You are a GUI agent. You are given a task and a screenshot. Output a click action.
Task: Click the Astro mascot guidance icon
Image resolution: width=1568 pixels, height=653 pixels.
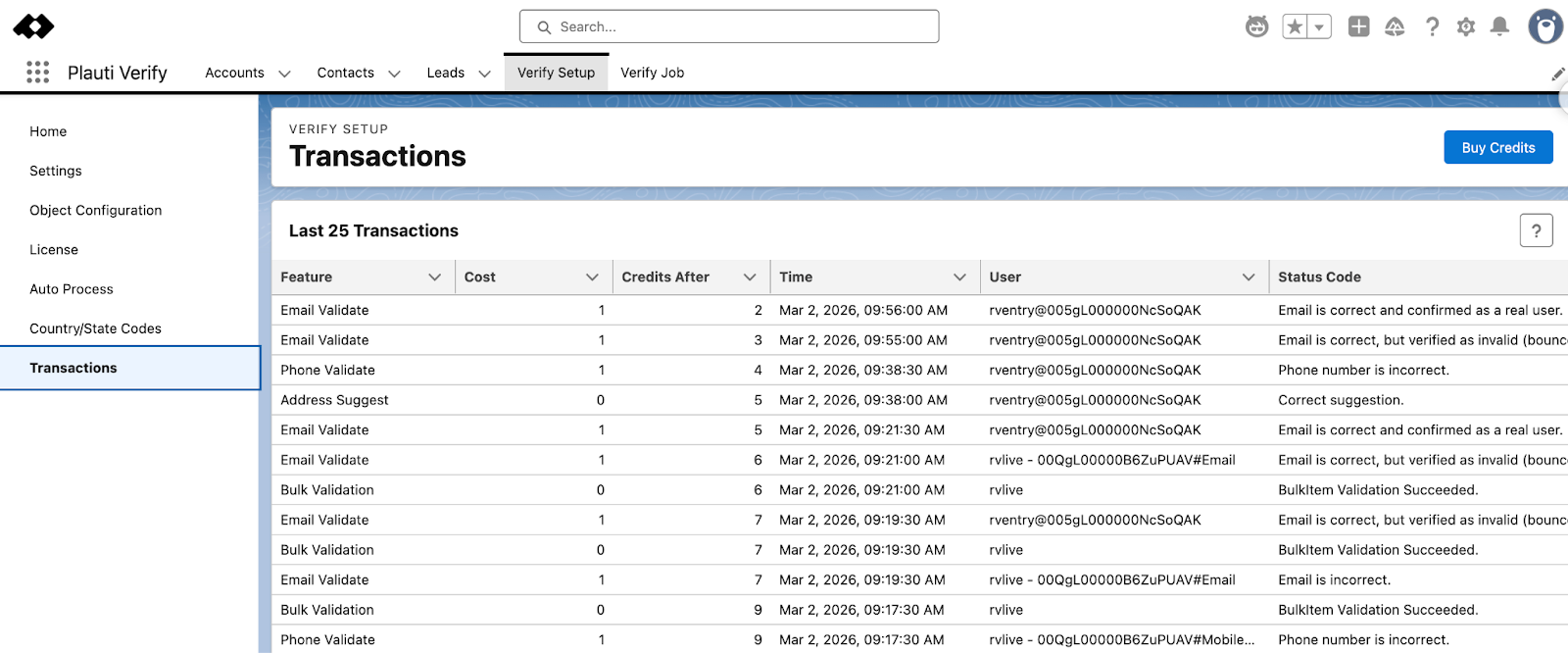[1256, 26]
